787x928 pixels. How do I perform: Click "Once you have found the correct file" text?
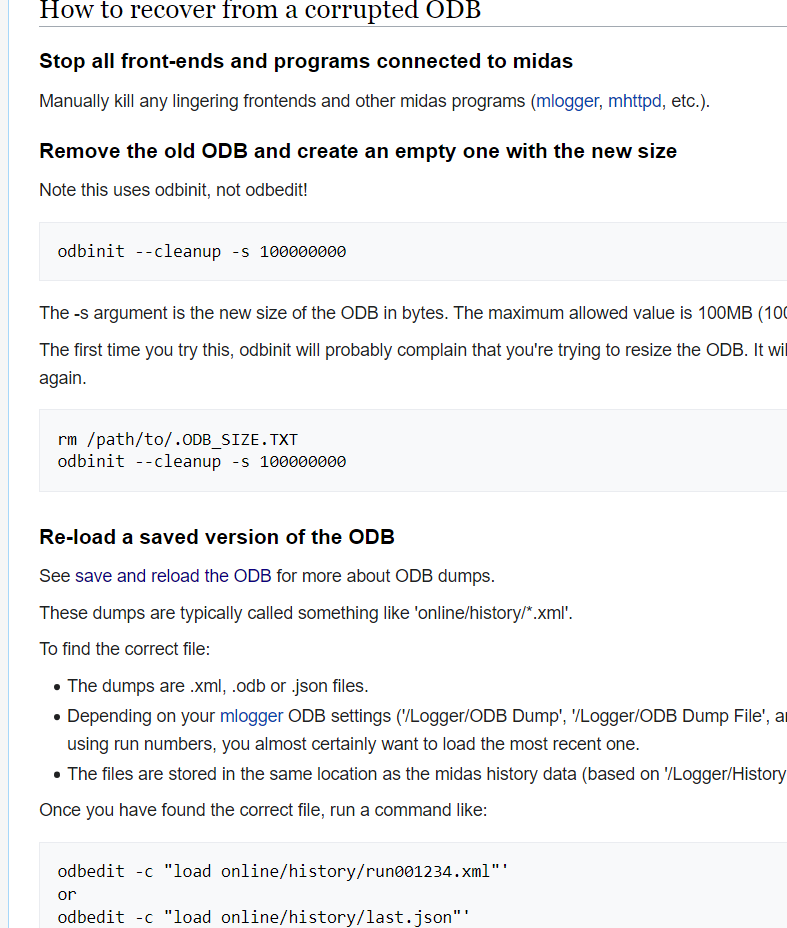click(263, 810)
